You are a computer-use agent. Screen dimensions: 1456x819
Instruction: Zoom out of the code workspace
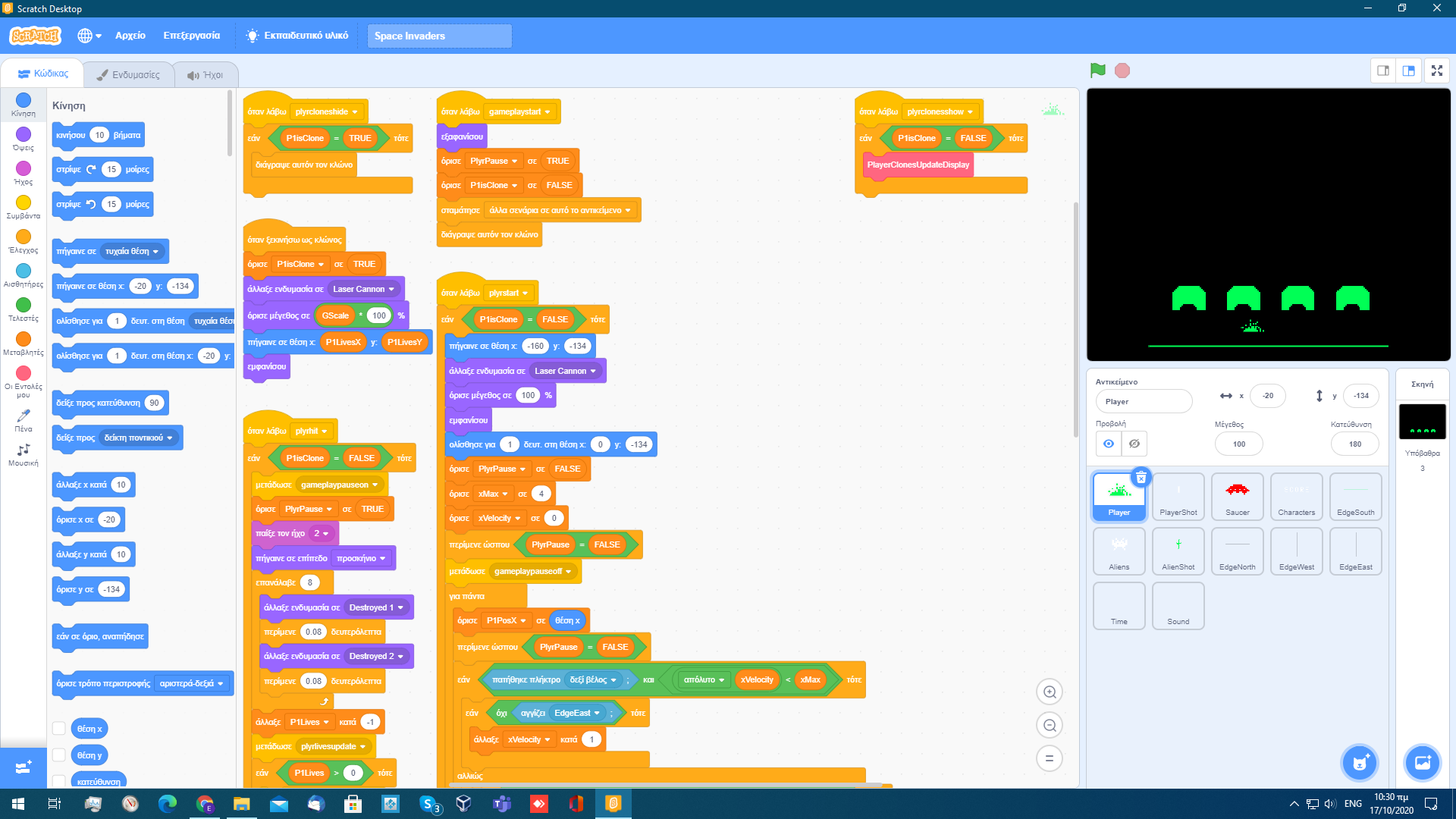pos(1050,725)
